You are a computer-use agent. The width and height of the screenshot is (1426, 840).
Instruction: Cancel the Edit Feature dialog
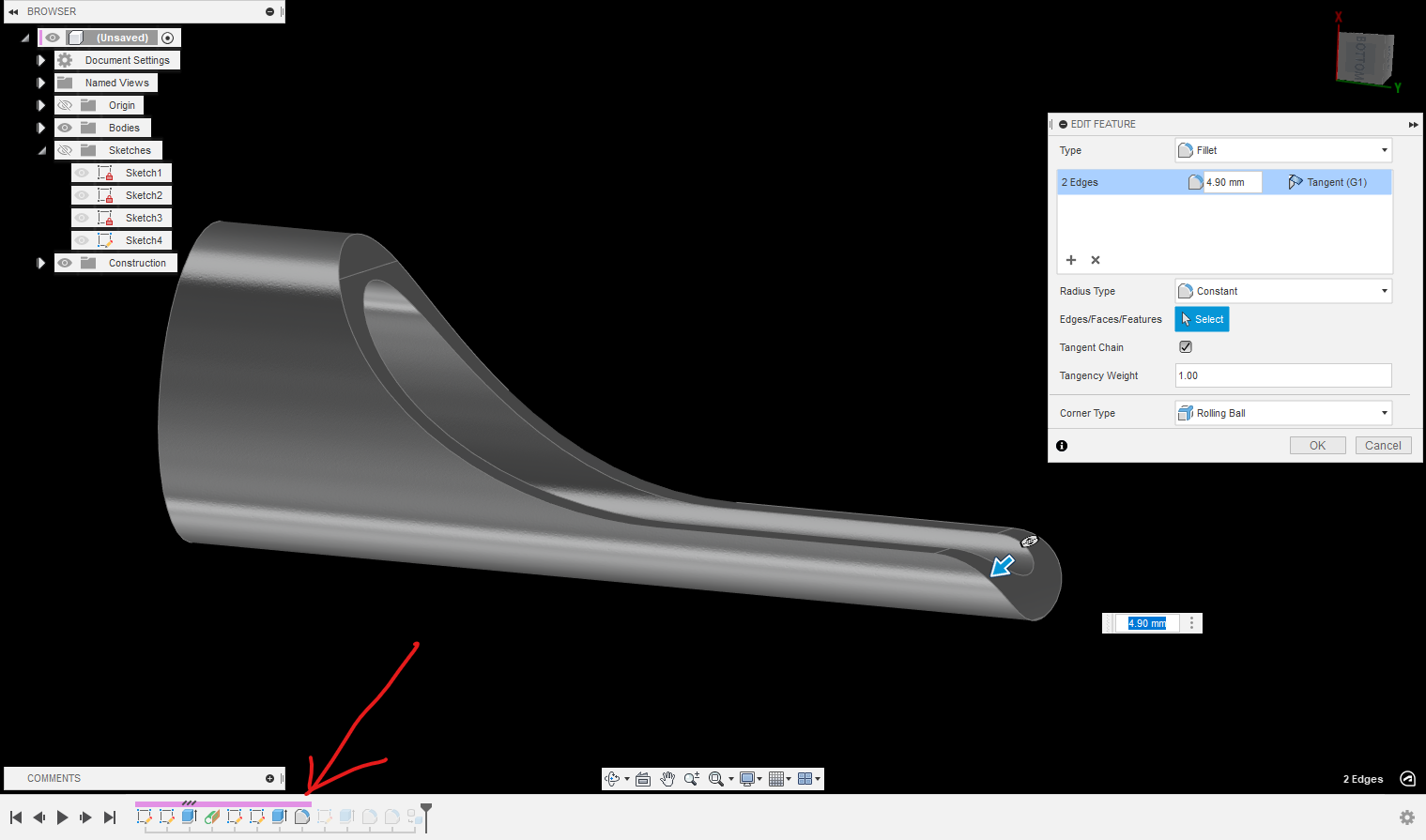1383,445
